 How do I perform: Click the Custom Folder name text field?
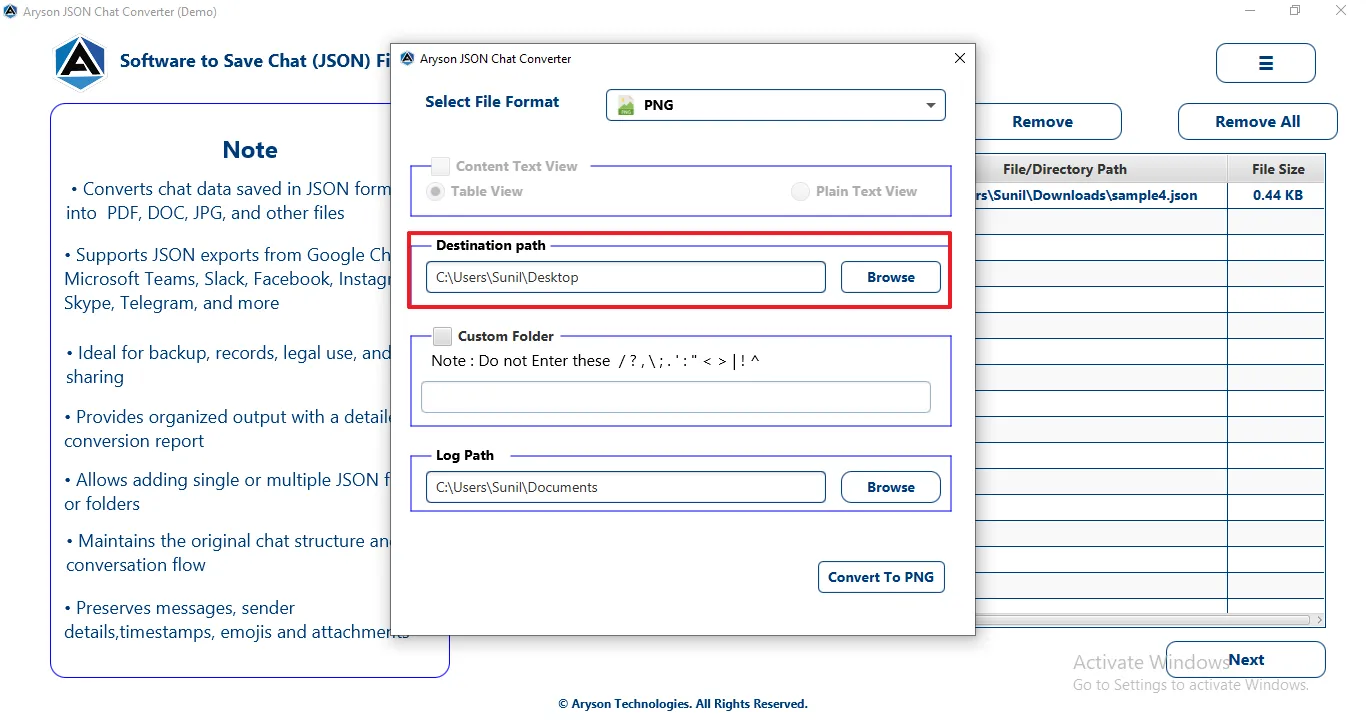click(x=676, y=397)
